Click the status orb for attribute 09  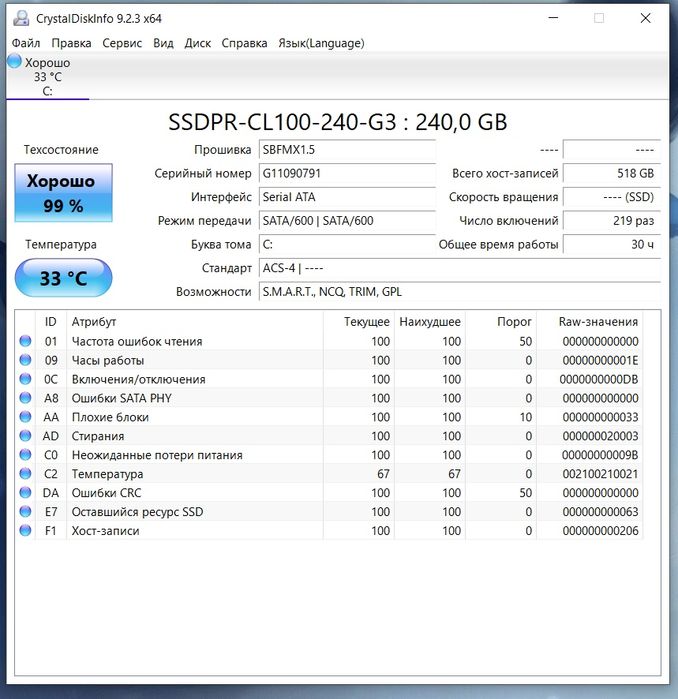pyautogui.click(x=25, y=360)
